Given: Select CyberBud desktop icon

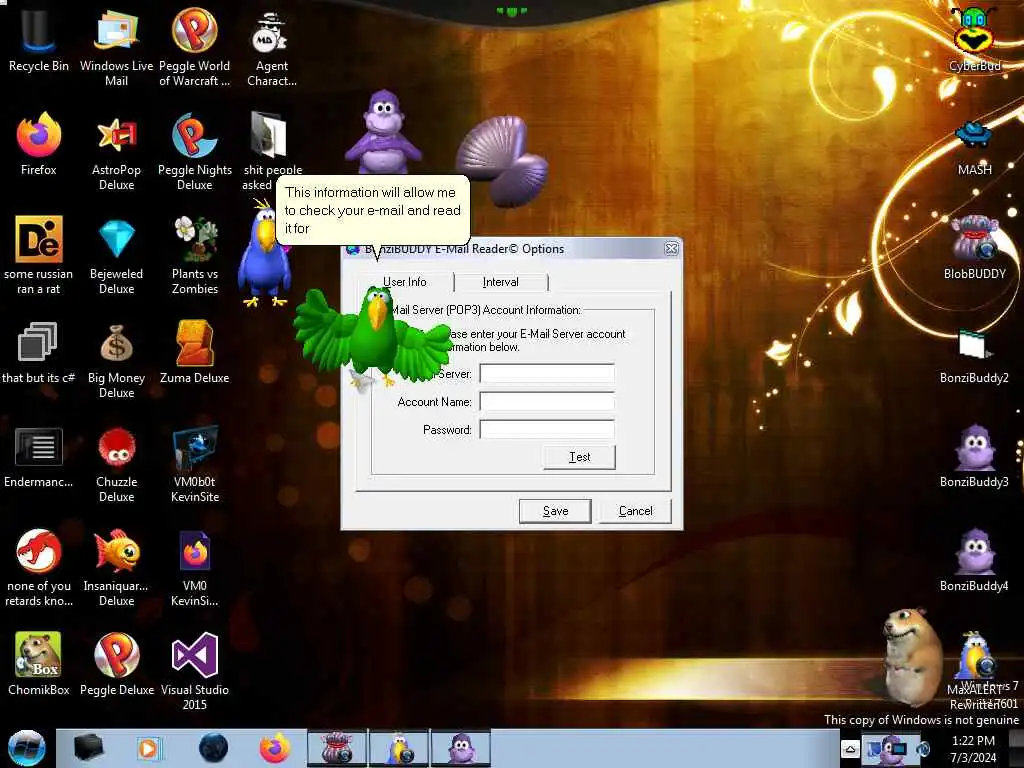Looking at the screenshot, I should point(974,39).
